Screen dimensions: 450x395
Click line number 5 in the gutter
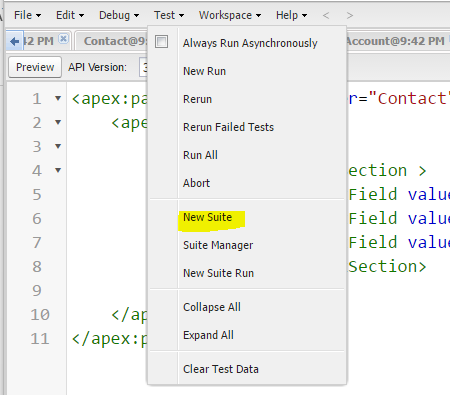point(37,194)
